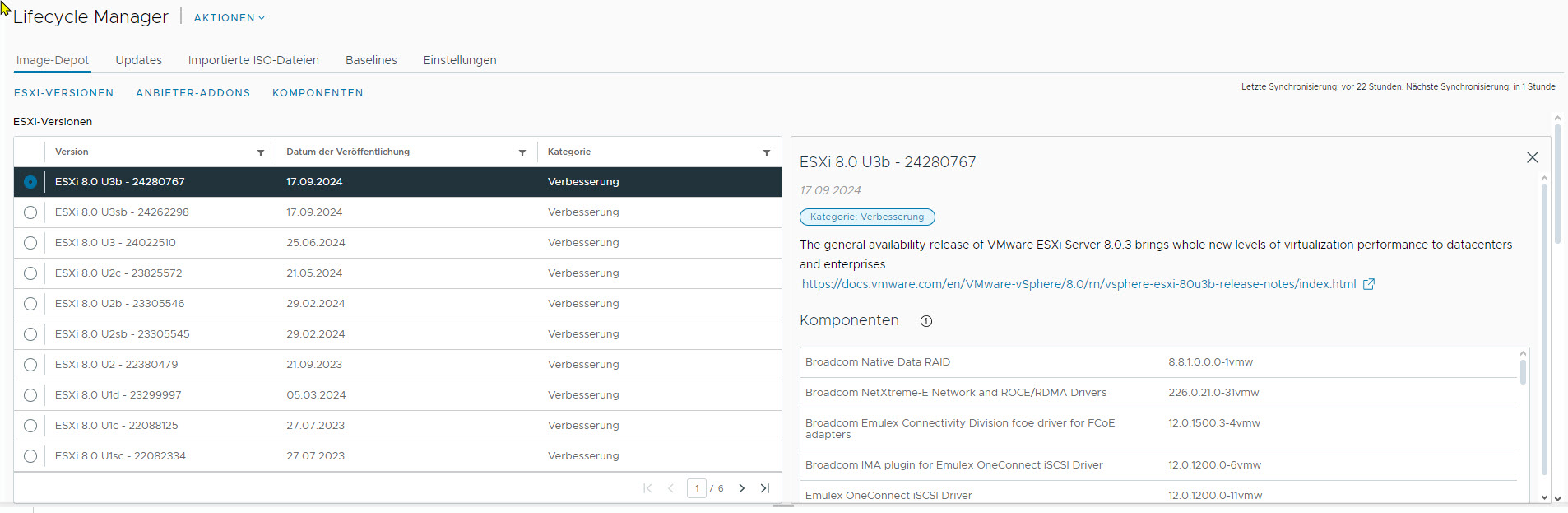Click the Kategorie column filter icon
1568x513 pixels.
click(x=767, y=153)
